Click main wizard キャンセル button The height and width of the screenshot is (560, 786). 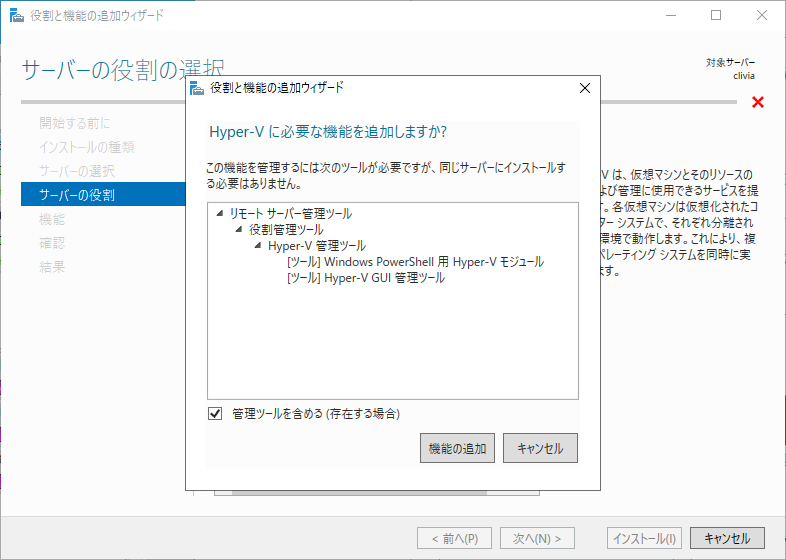click(x=727, y=538)
